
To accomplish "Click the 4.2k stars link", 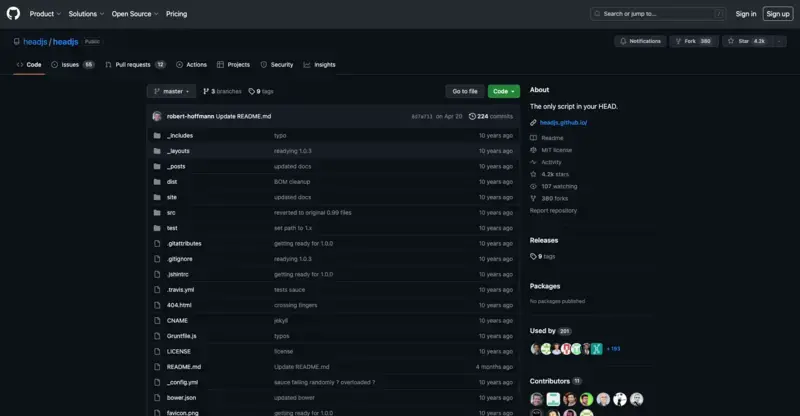I will pos(555,174).
